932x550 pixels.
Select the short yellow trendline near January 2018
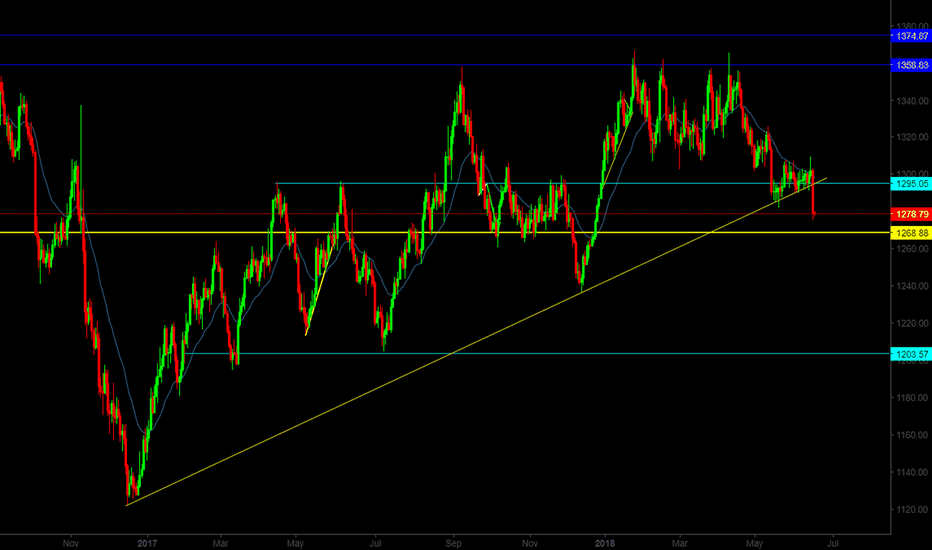pos(616,153)
